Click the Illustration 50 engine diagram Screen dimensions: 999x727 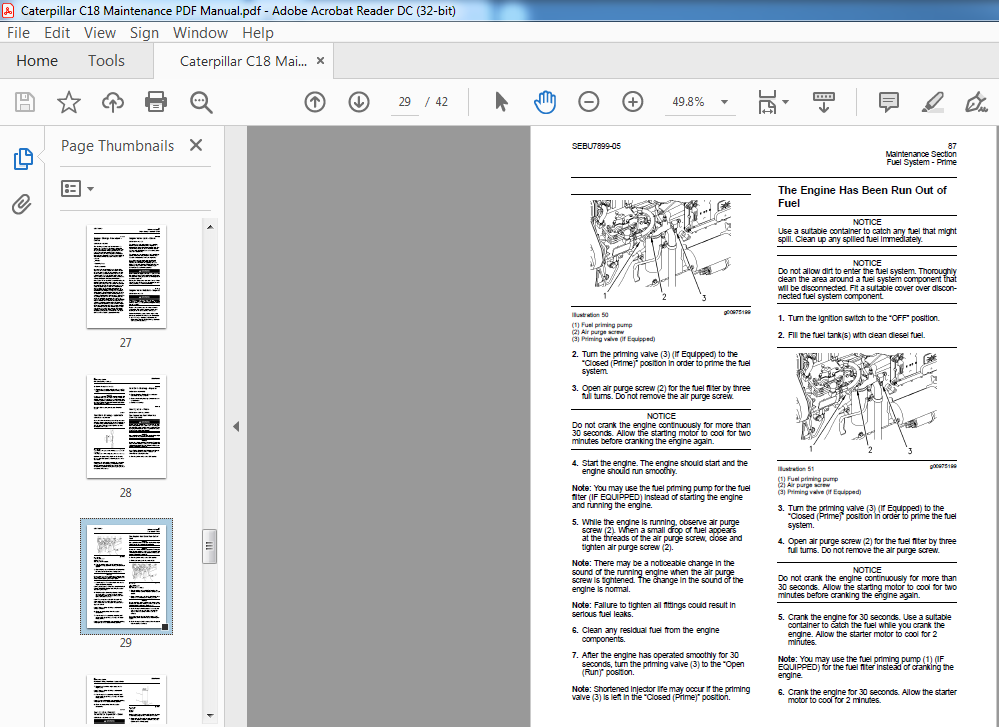[661, 250]
